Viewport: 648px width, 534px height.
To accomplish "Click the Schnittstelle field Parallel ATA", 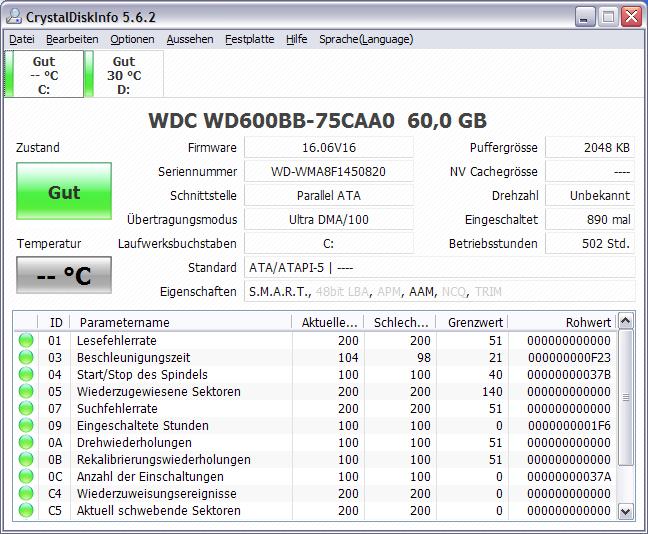I will [x=329, y=195].
